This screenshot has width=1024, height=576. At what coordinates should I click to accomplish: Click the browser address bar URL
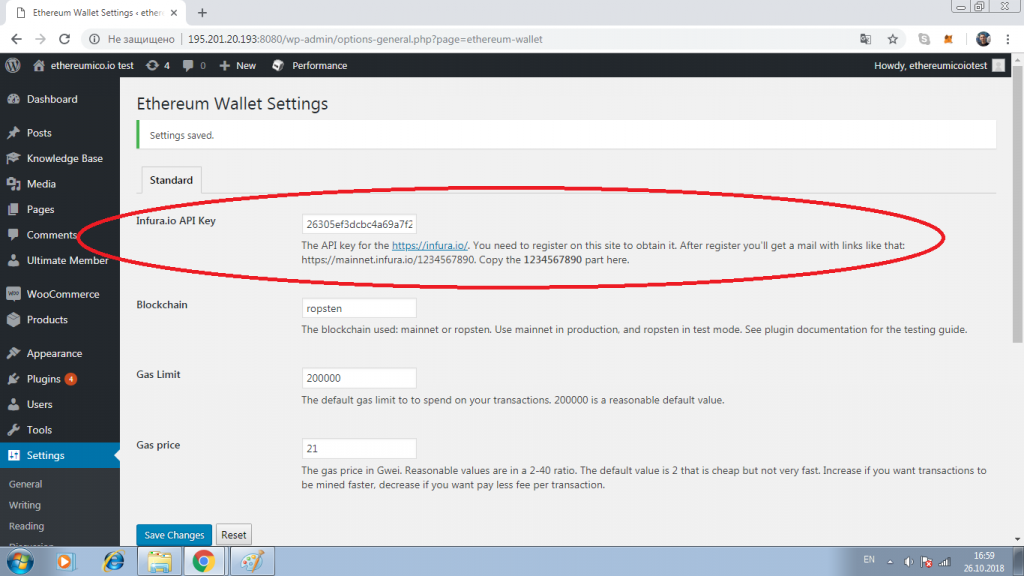365,39
